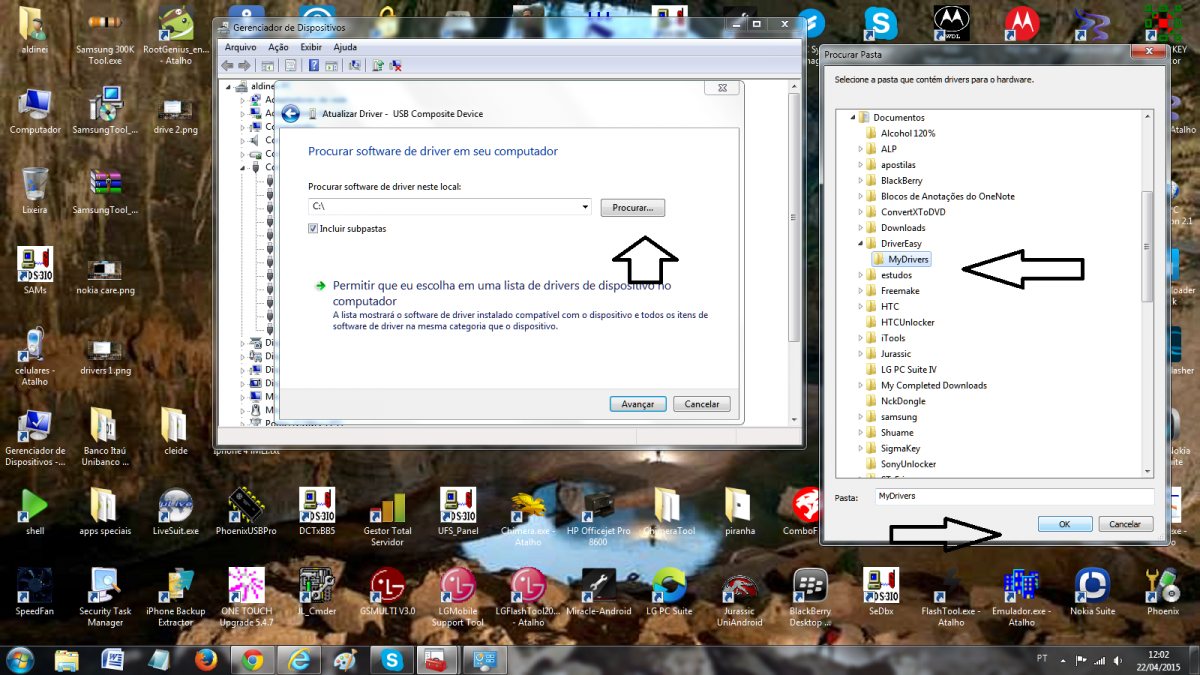Select the Gestor Total Servidor desktop icon
The image size is (1200, 675).
coord(387,516)
